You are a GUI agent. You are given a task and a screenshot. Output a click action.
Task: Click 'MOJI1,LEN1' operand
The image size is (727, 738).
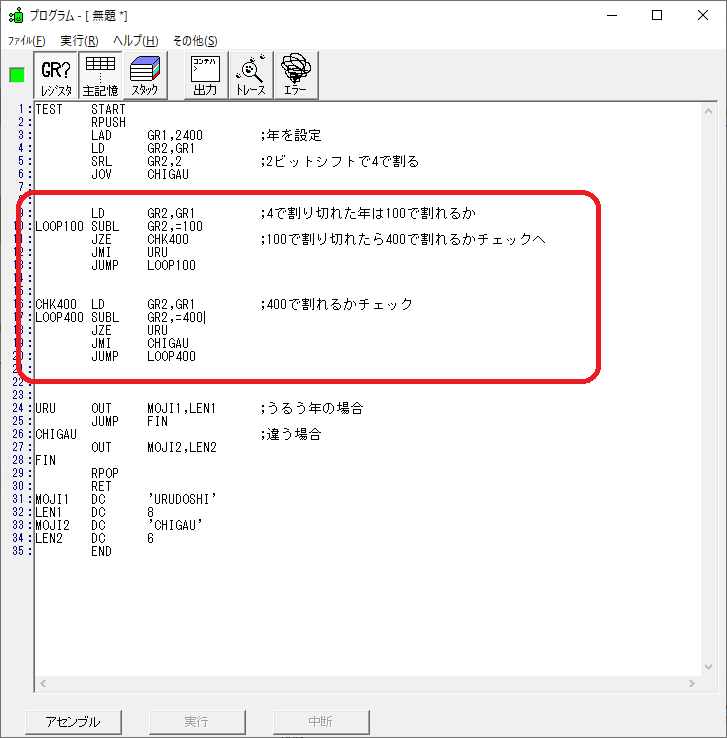(x=182, y=409)
